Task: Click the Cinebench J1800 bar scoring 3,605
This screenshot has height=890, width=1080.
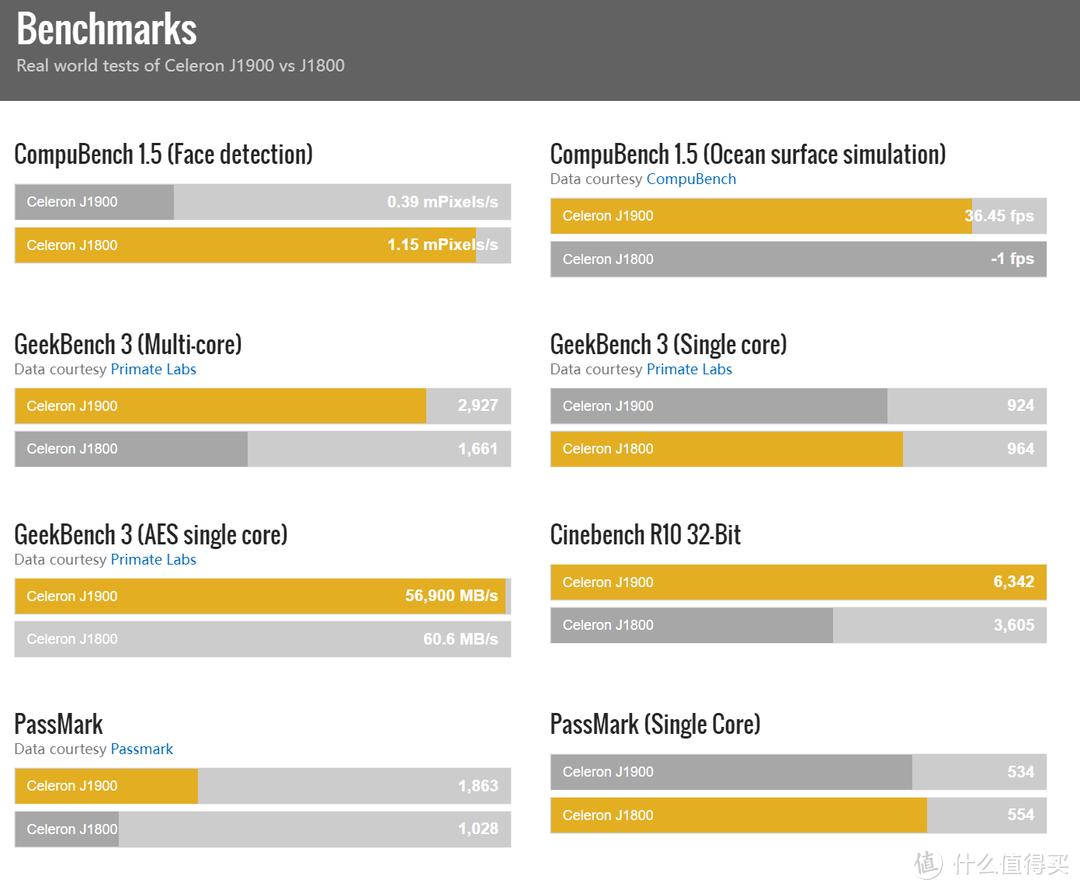Action: (x=798, y=625)
